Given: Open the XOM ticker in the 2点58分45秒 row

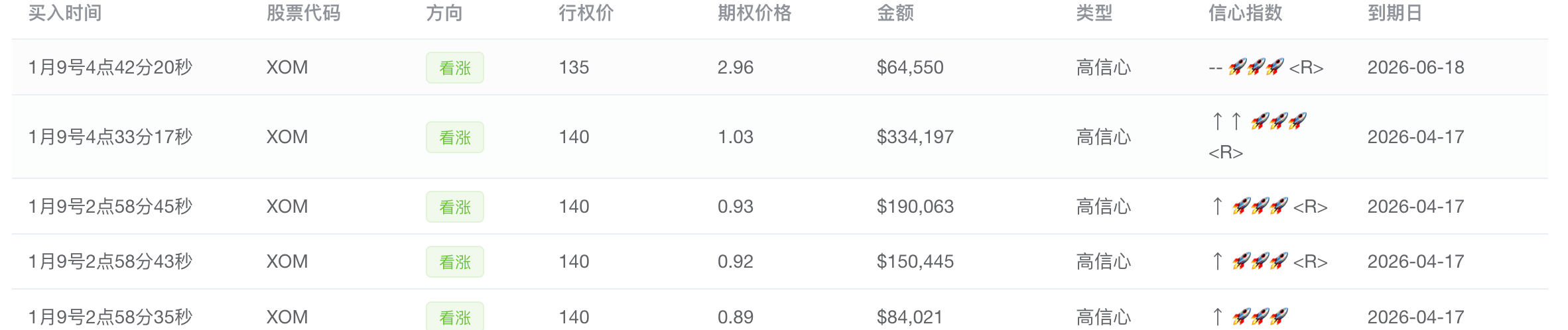Looking at the screenshot, I should click(x=287, y=206).
